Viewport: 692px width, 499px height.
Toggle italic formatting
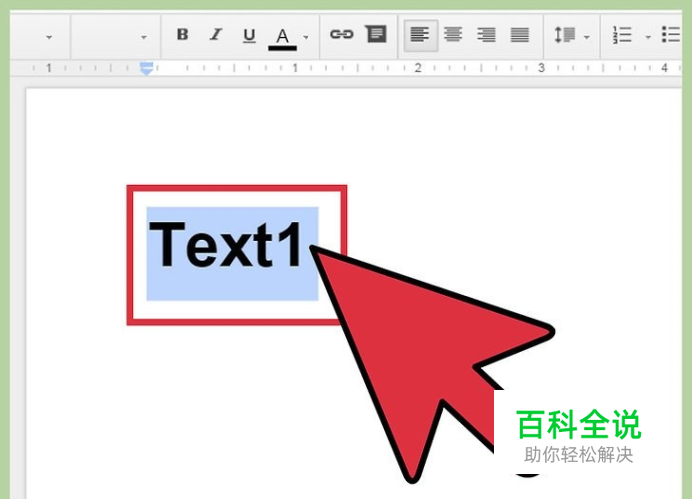pos(216,34)
